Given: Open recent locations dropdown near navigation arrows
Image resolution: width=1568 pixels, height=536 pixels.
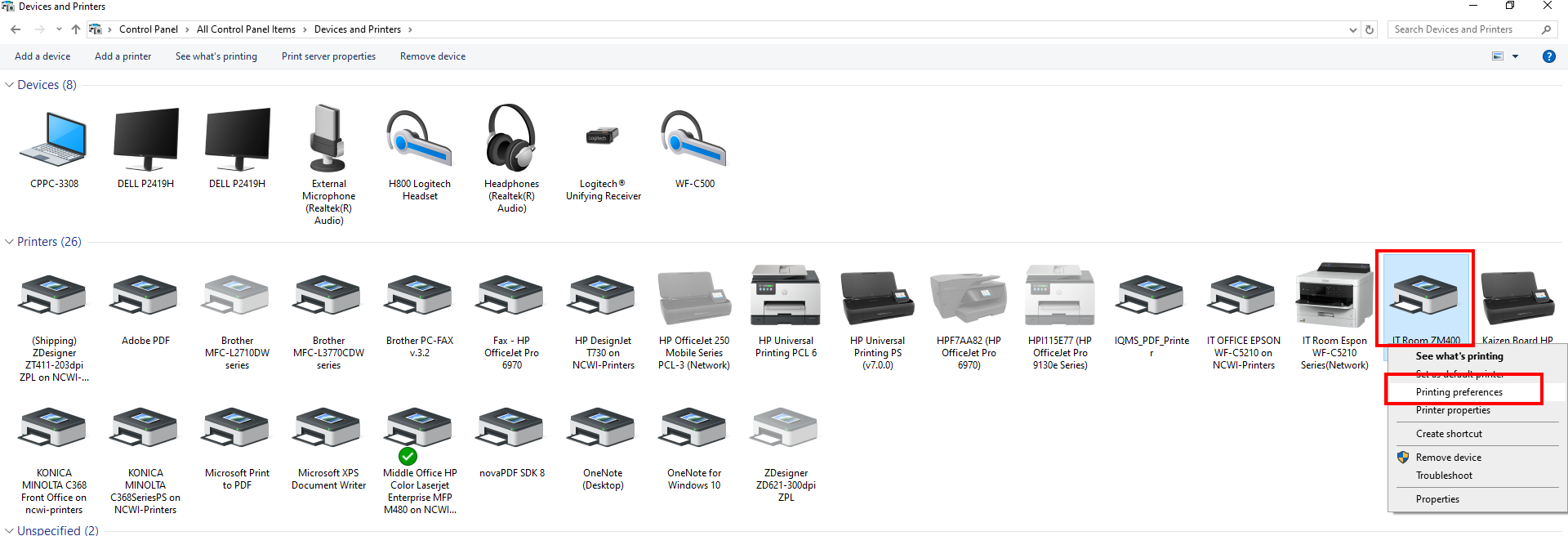Looking at the screenshot, I should click(59, 29).
